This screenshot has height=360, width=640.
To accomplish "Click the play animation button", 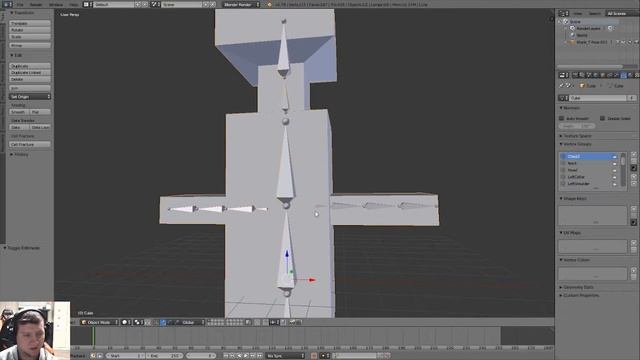I will [246, 356].
